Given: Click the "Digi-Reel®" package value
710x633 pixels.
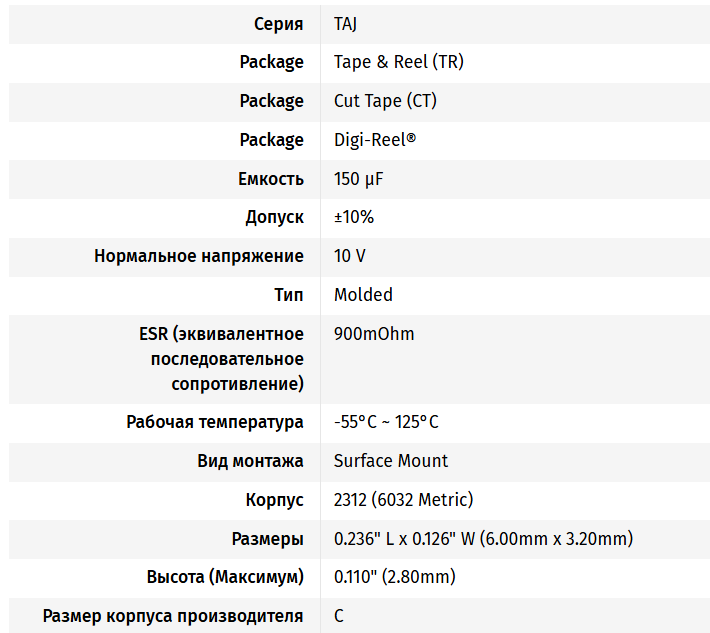Looking at the screenshot, I should [x=375, y=140].
